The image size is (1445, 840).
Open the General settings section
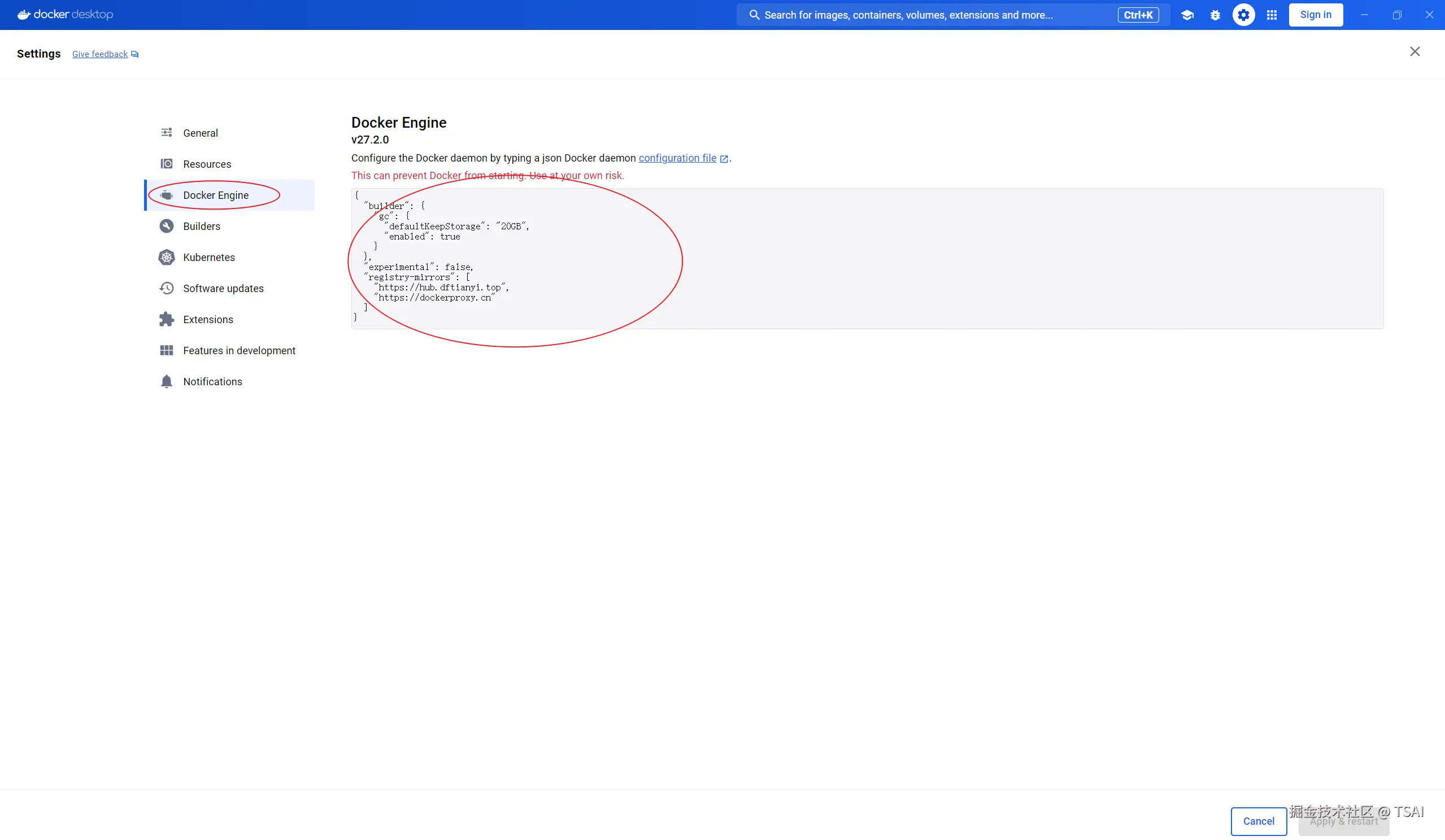coord(200,133)
